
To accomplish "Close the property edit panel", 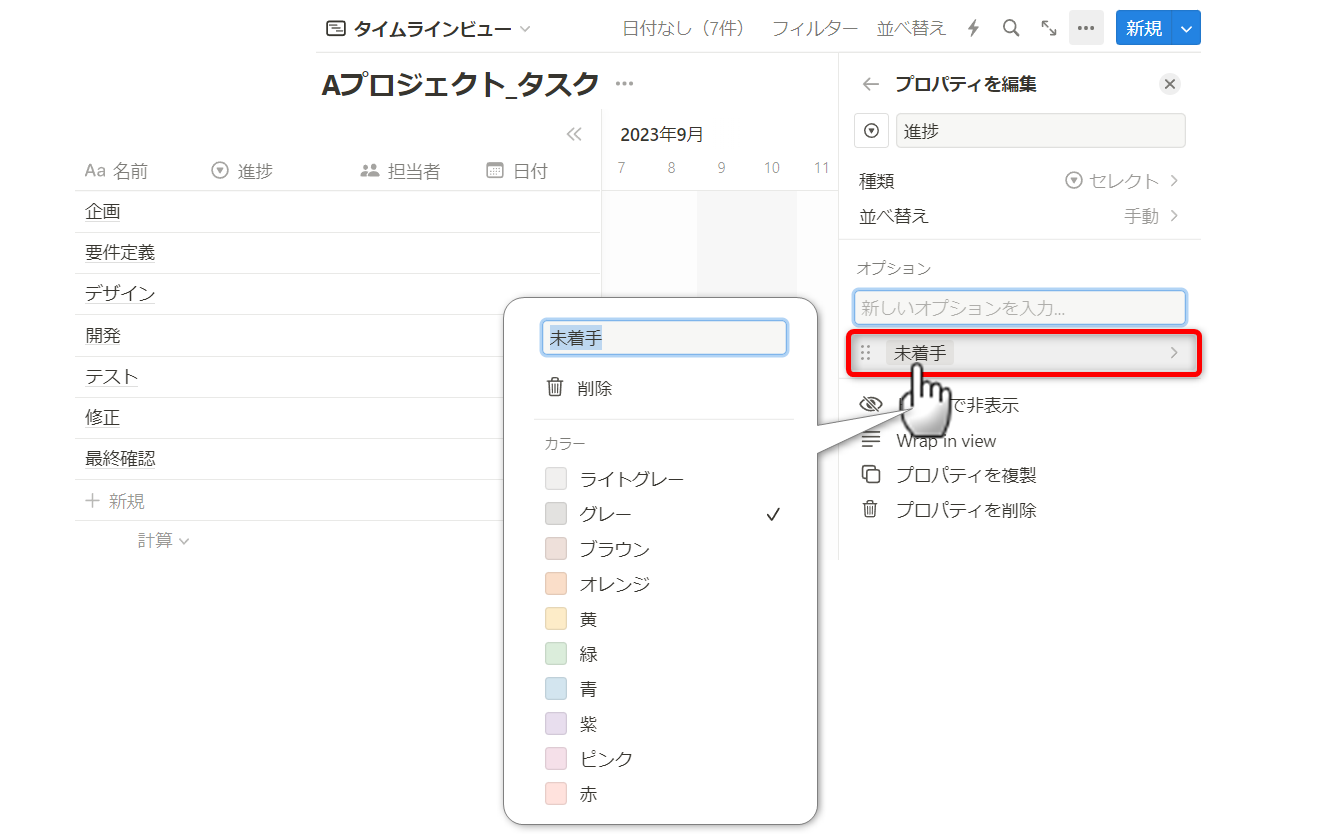I will click(x=1170, y=84).
